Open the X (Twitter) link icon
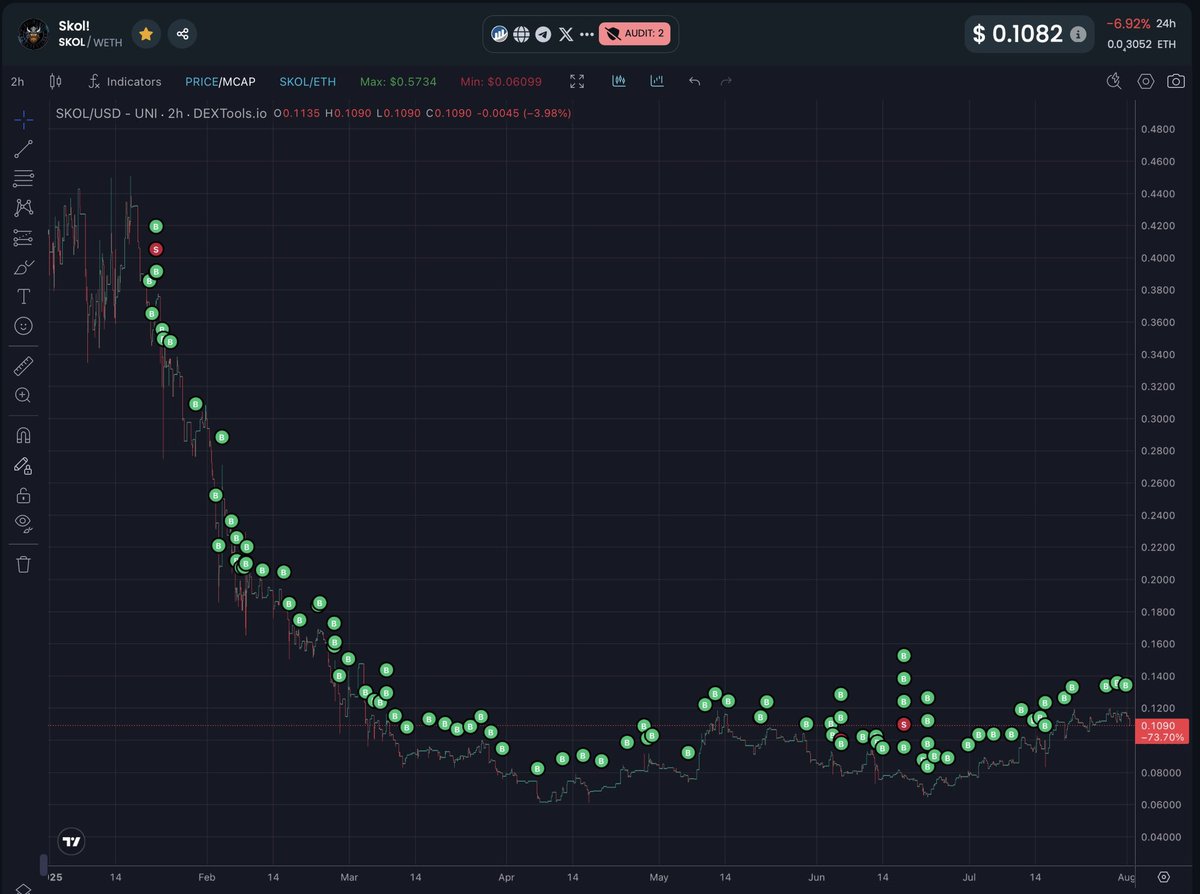This screenshot has width=1200, height=894. (x=566, y=34)
